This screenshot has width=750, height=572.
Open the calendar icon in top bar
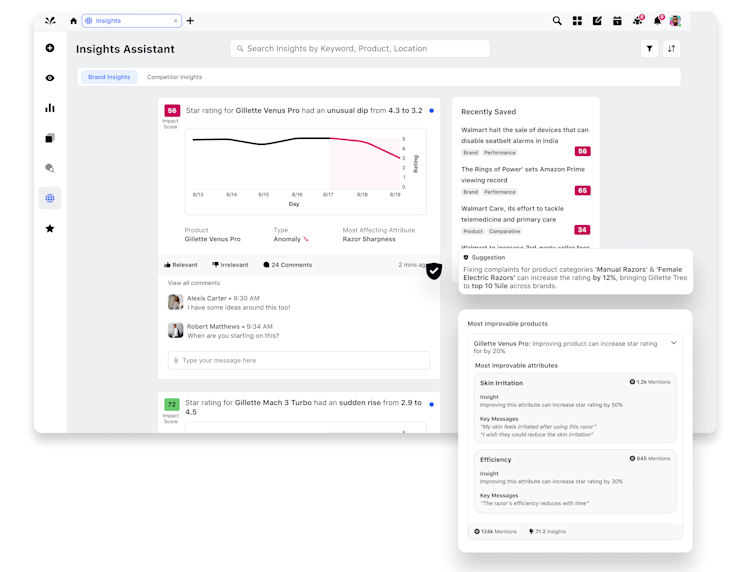[x=618, y=21]
